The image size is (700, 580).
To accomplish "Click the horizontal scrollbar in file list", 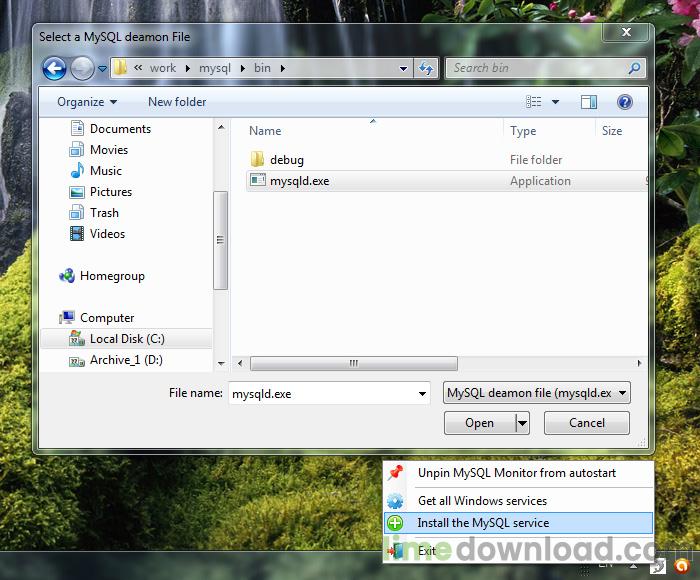I will (x=353, y=364).
